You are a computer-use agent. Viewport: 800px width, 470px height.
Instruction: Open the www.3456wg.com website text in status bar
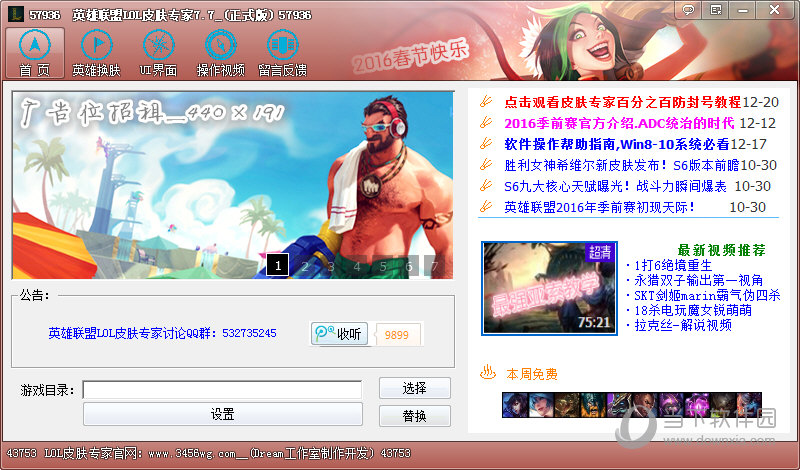(191, 453)
